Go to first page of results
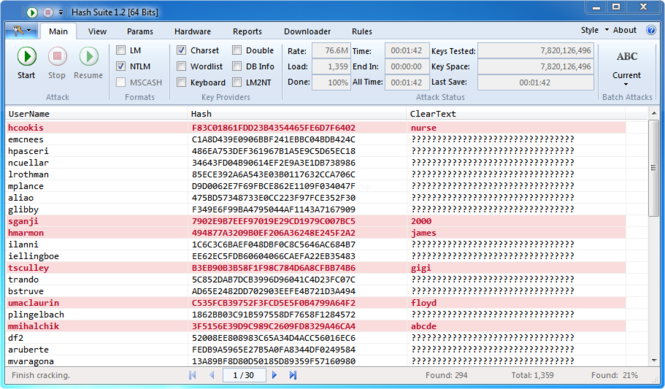 193,375
